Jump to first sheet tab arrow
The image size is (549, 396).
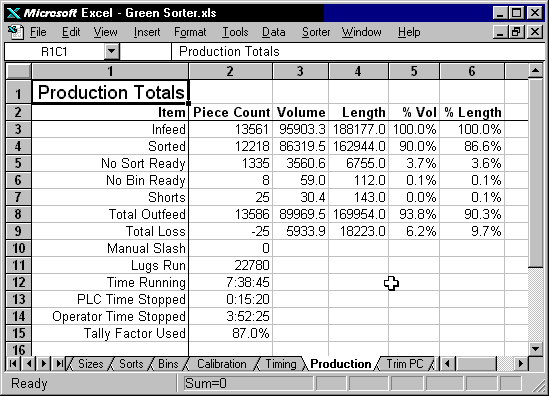point(13,364)
